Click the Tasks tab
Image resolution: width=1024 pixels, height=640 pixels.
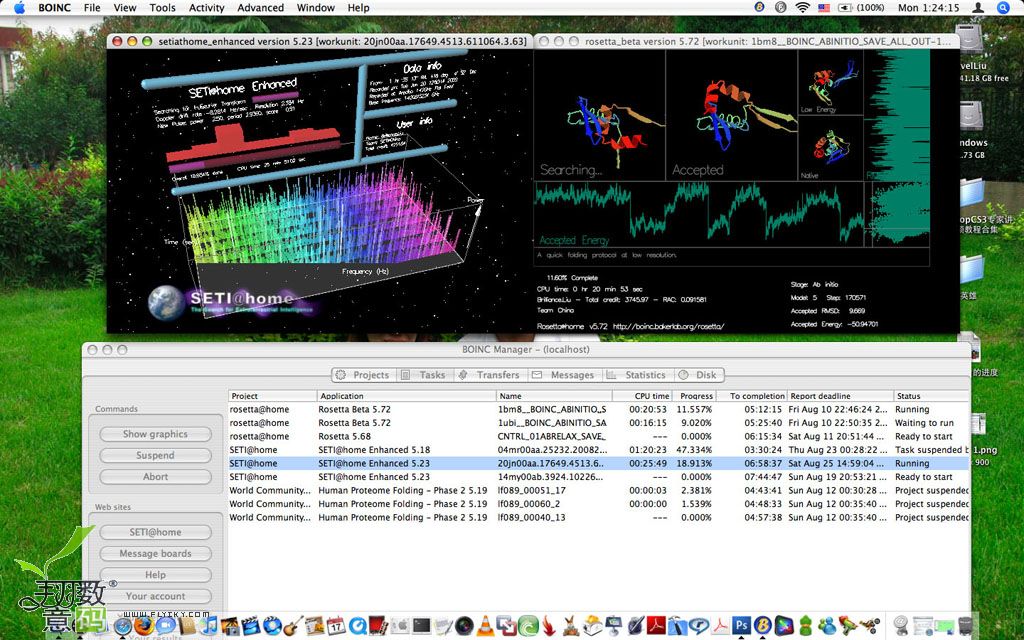pos(424,375)
